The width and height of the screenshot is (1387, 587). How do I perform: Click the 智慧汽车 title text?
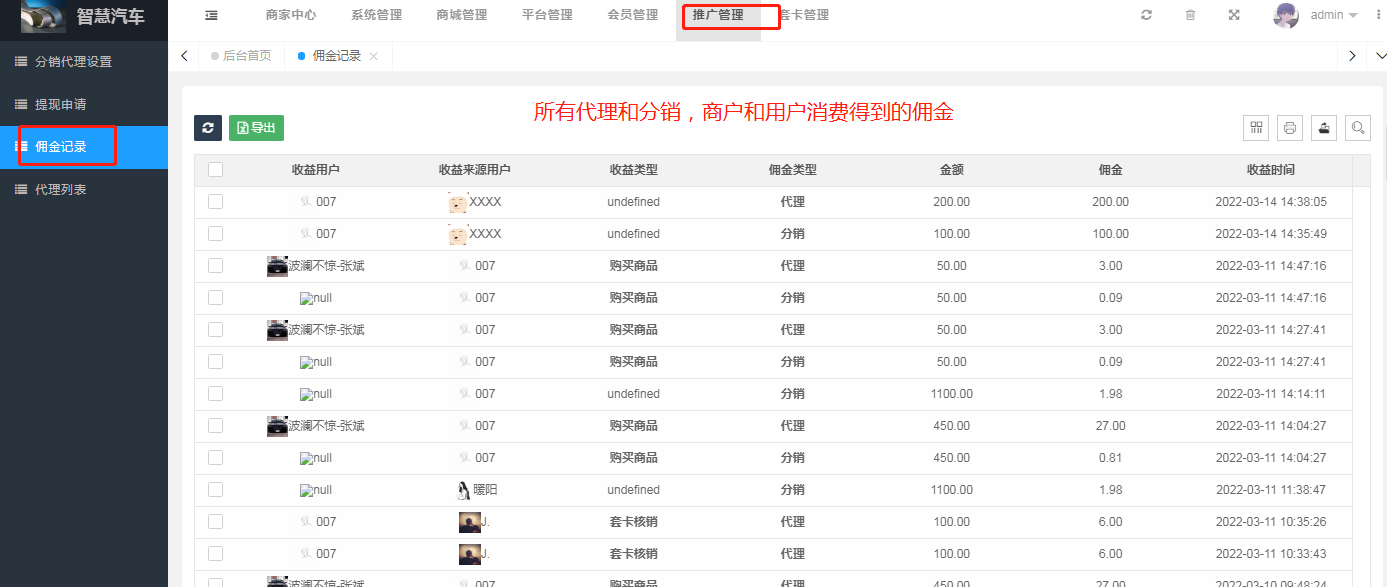[111, 17]
